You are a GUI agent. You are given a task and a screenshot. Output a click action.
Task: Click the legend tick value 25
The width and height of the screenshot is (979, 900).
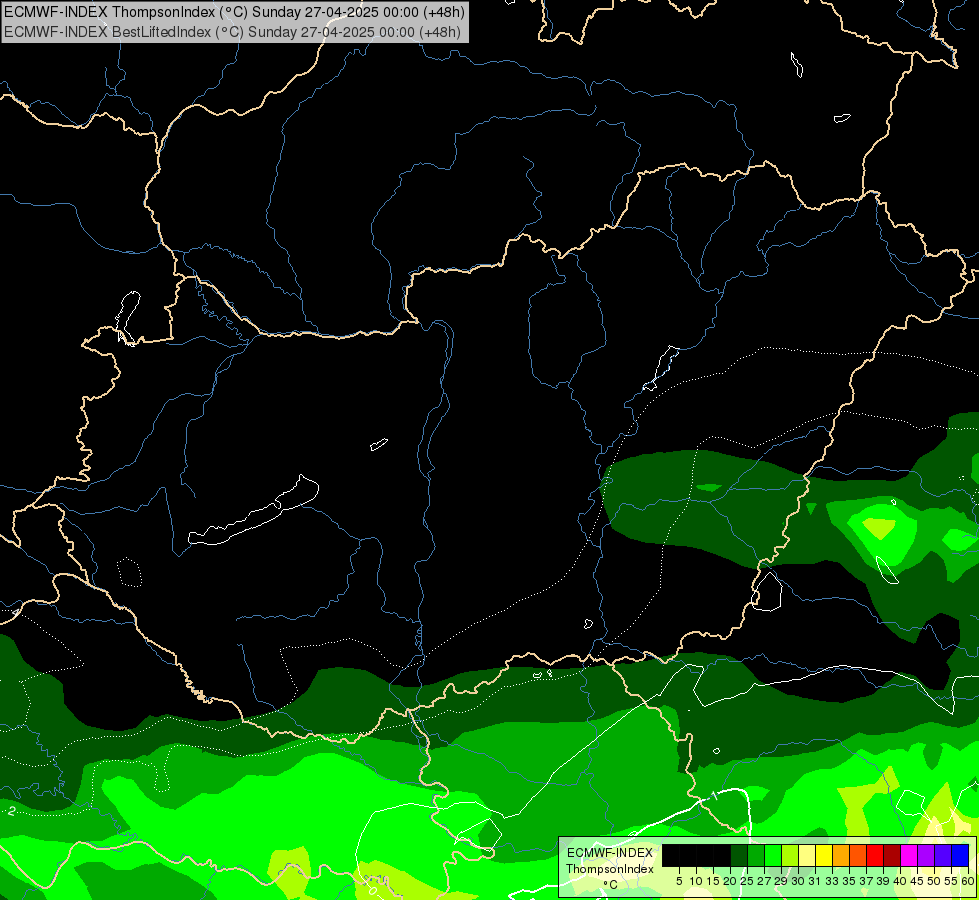(747, 881)
